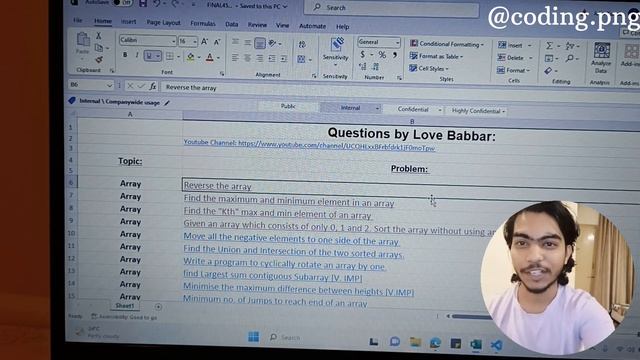
Task: Apply the fill color bucket
Action: pyautogui.click(x=190, y=57)
